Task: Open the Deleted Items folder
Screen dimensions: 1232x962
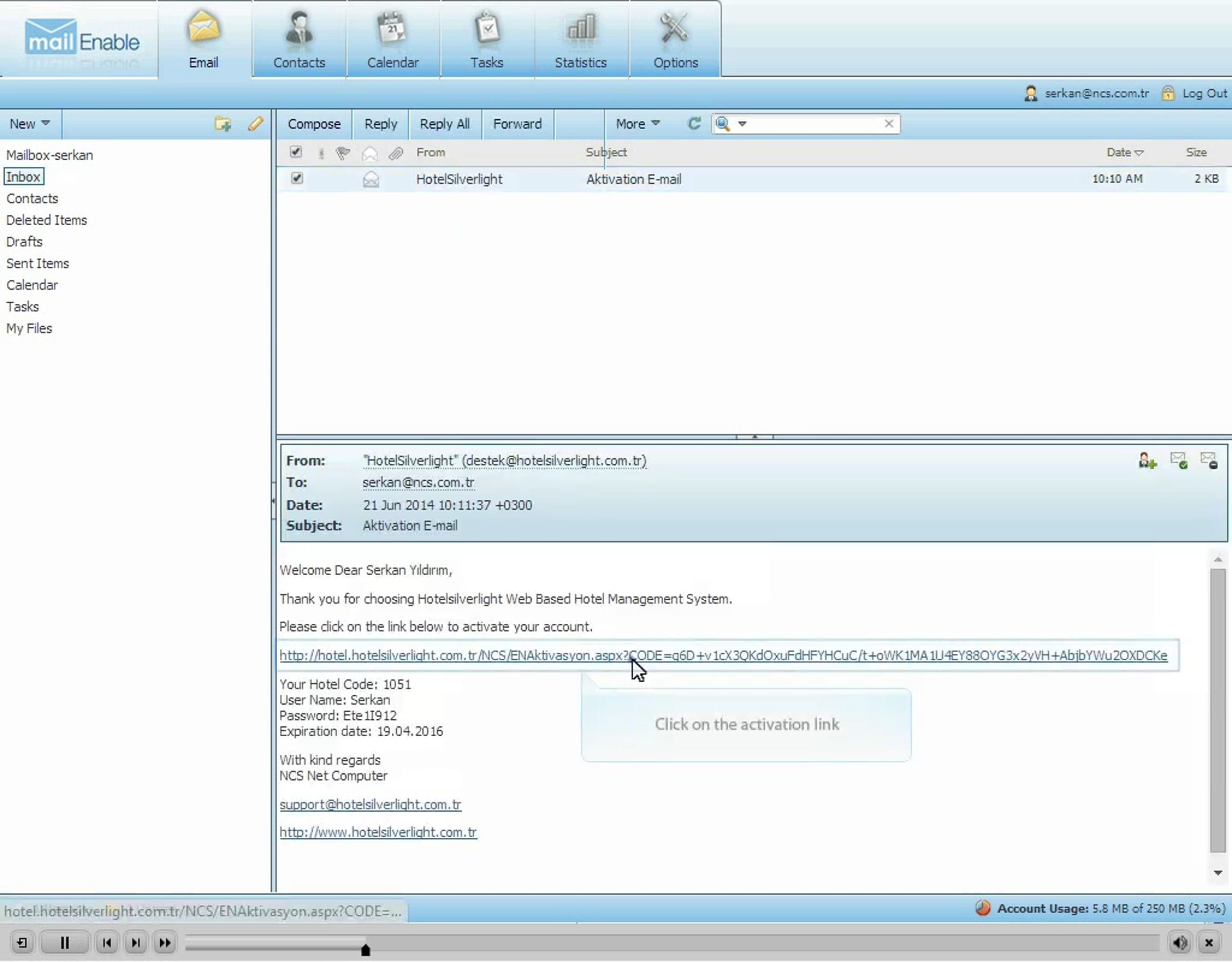Action: (47, 220)
